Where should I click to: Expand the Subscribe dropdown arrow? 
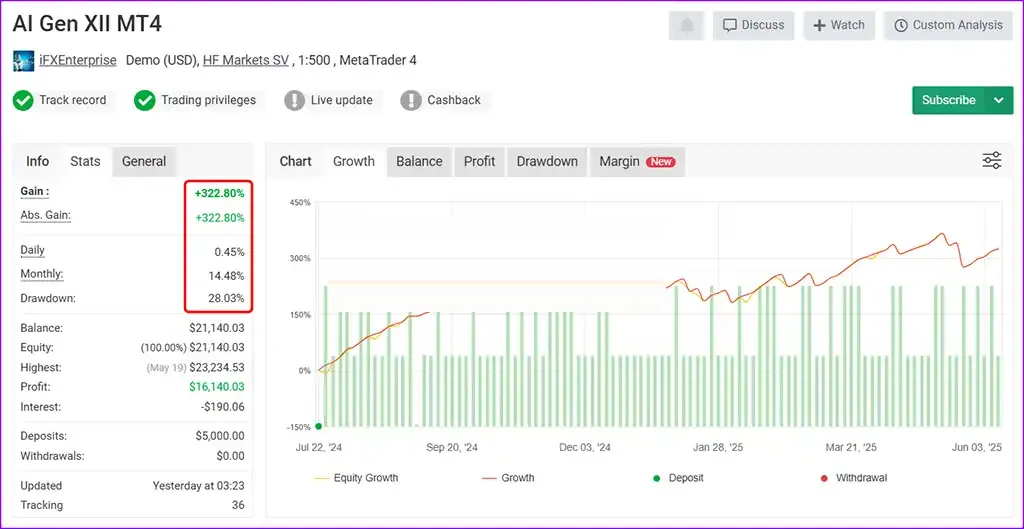pos(999,101)
